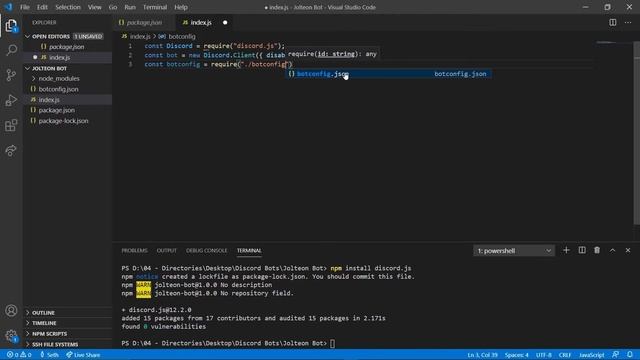This screenshot has width=640, height=360.
Task: Switch to the Problems panel tab
Action: tap(134, 250)
